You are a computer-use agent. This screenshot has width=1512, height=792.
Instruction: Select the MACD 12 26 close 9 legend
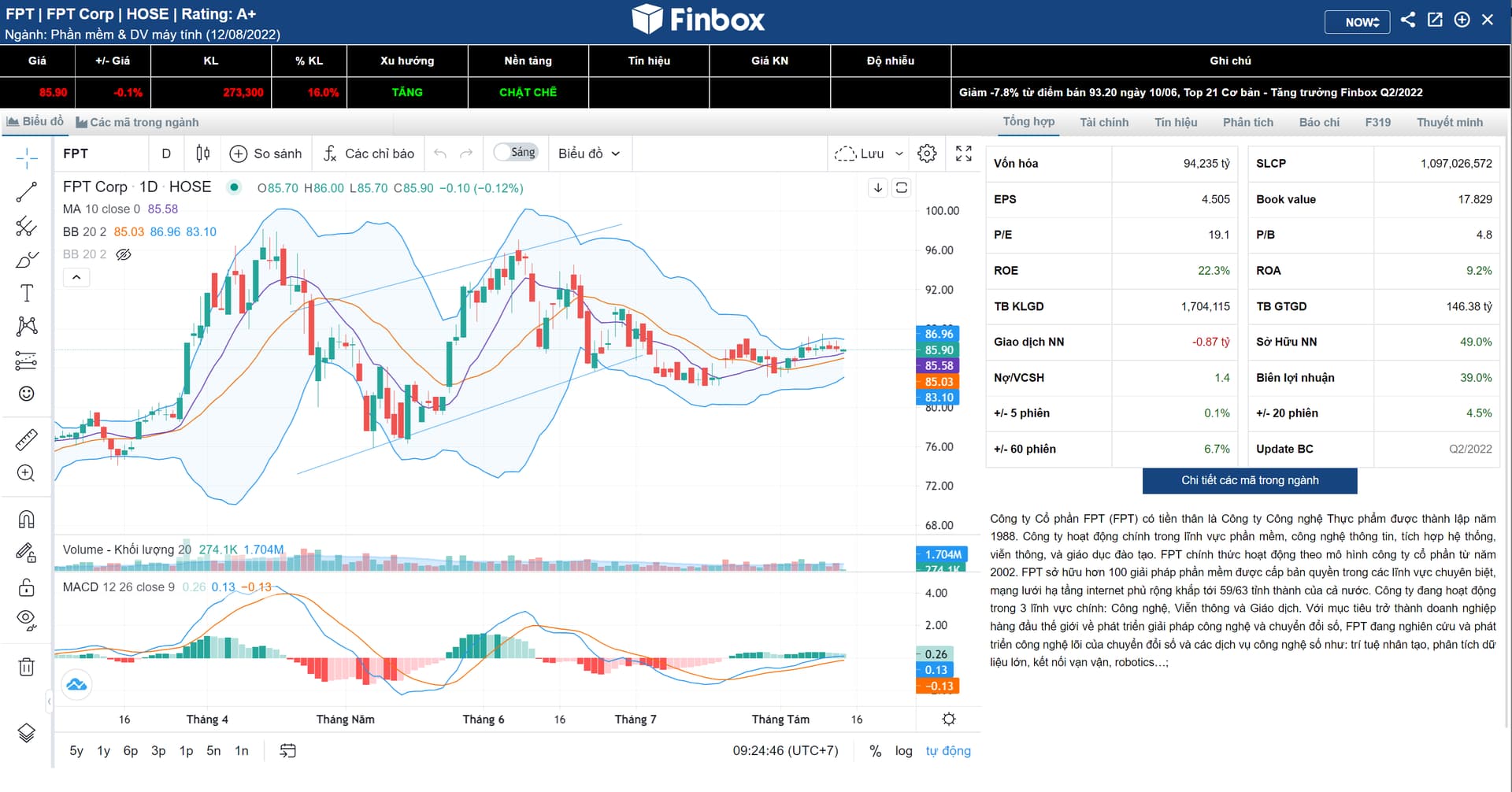coord(119,587)
